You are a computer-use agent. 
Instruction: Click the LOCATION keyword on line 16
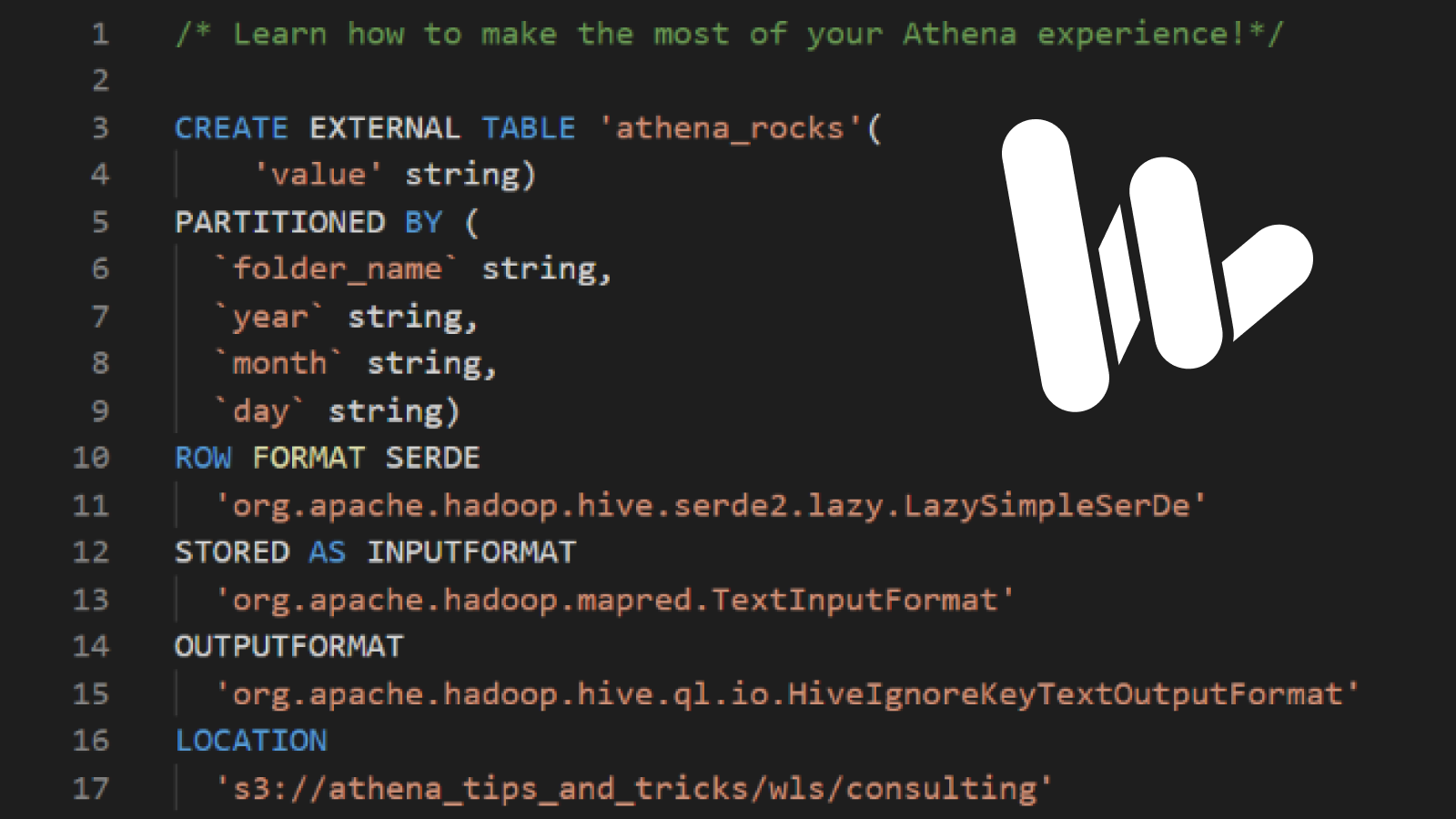point(251,742)
